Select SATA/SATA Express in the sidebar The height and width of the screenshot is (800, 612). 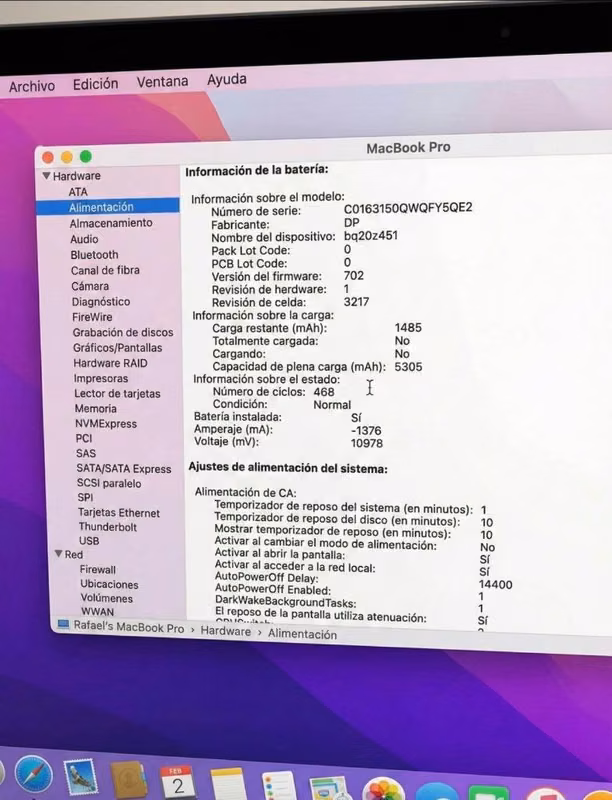click(124, 468)
